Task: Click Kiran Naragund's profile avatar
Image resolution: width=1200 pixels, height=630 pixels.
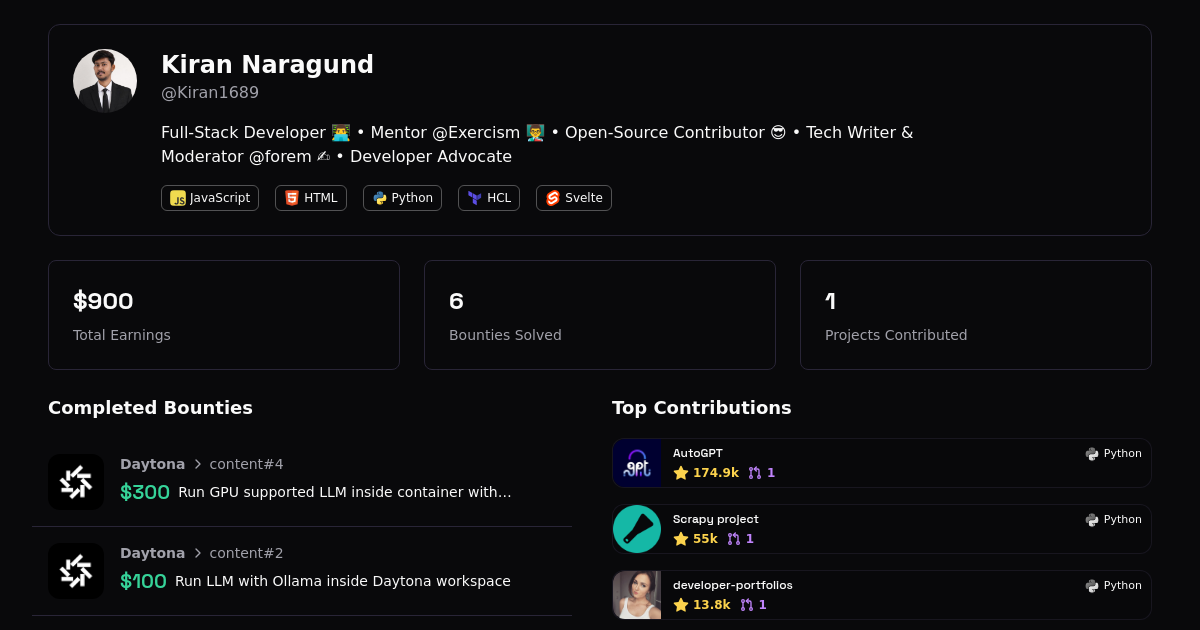Action: (105, 81)
